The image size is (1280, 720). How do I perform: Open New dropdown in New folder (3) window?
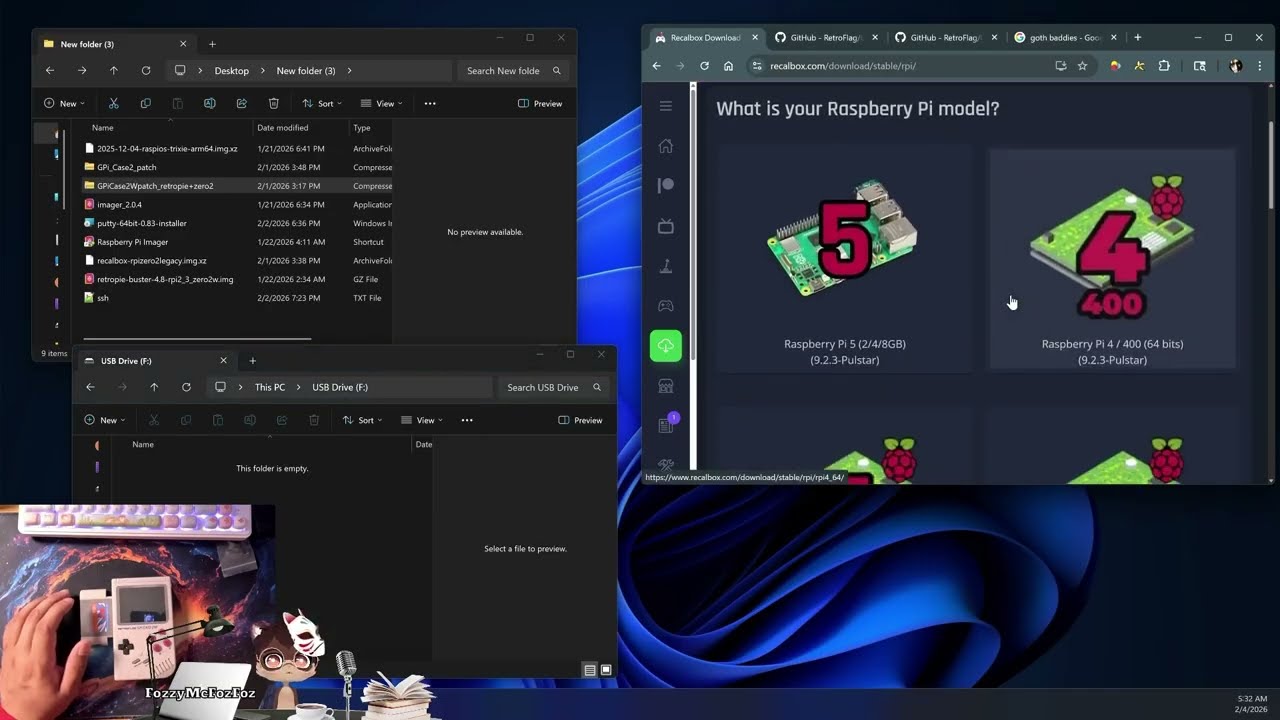[64, 103]
